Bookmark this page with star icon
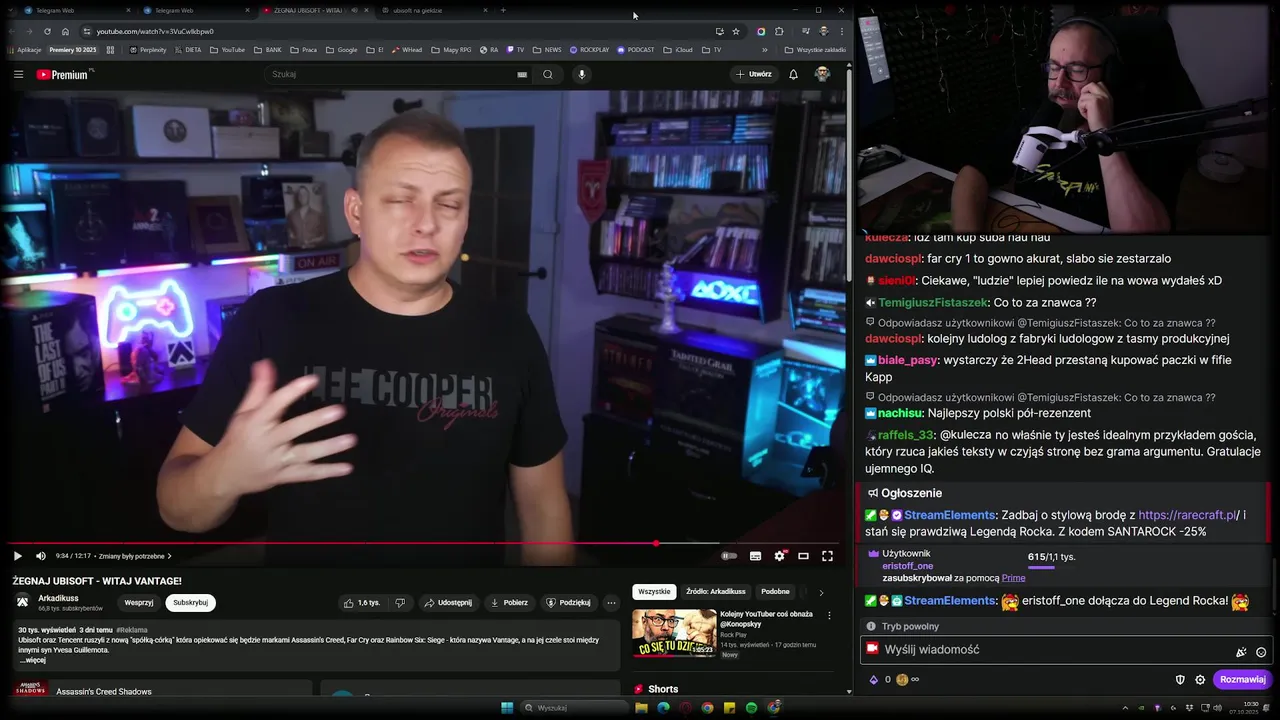The width and height of the screenshot is (1280, 720). (736, 31)
